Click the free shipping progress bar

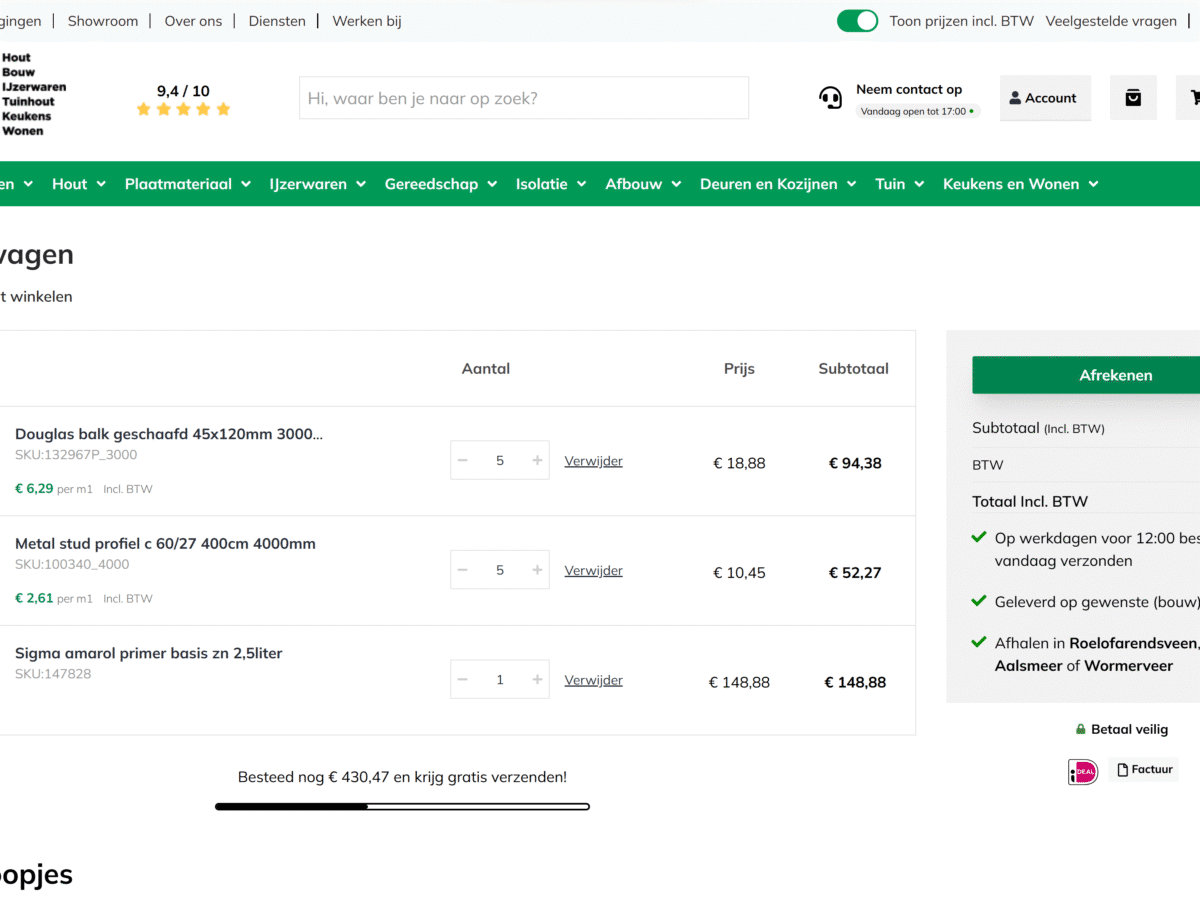pos(402,806)
